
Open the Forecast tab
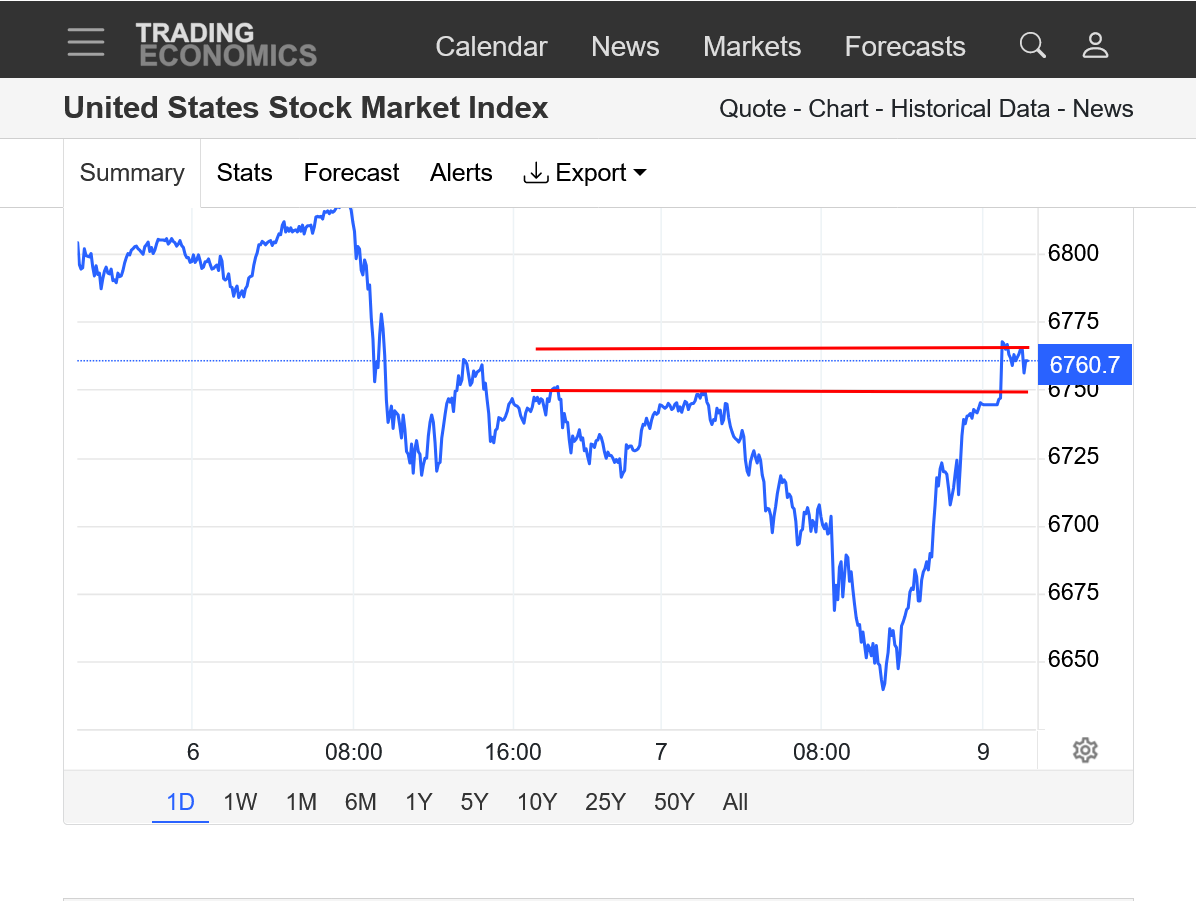pos(351,173)
